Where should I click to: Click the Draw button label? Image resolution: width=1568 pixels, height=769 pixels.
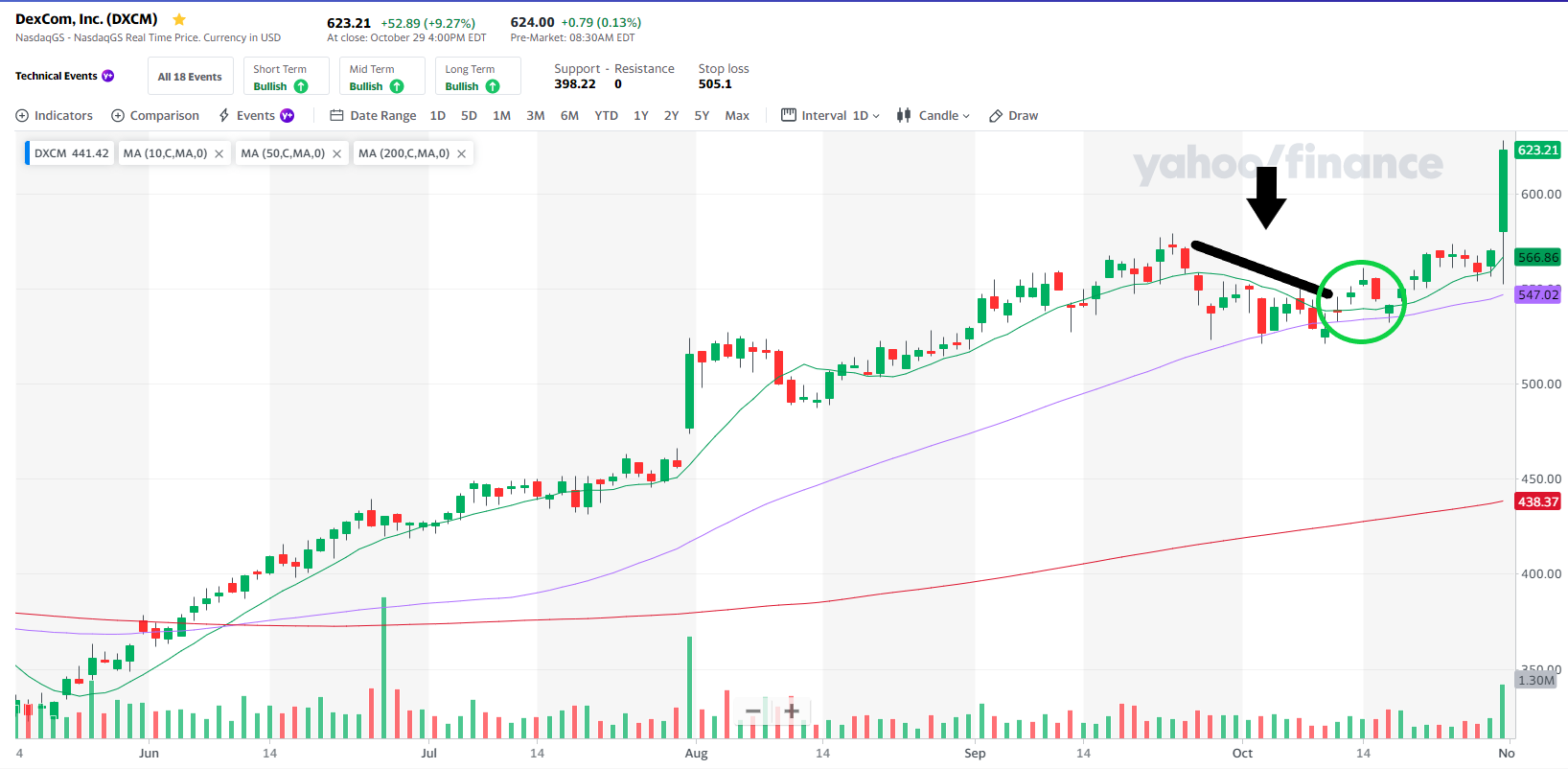(1023, 115)
